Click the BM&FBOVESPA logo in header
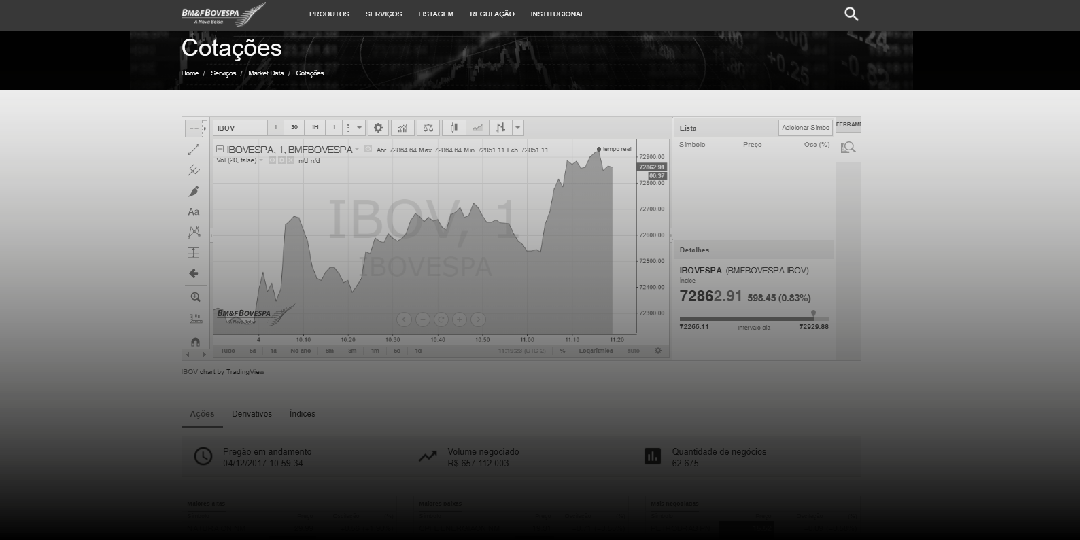1080x540 pixels. 223,14
